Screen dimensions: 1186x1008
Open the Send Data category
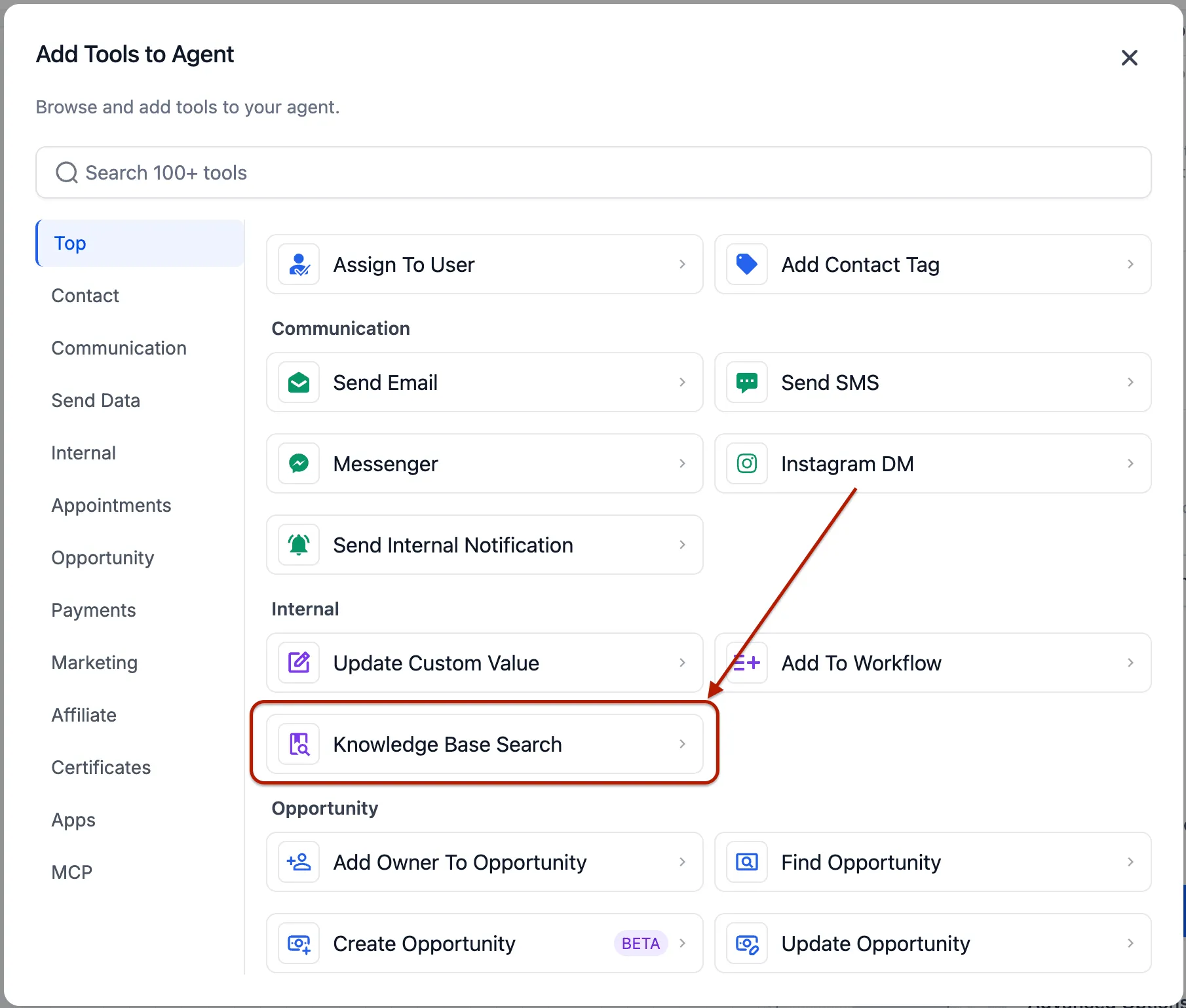[x=140, y=400]
